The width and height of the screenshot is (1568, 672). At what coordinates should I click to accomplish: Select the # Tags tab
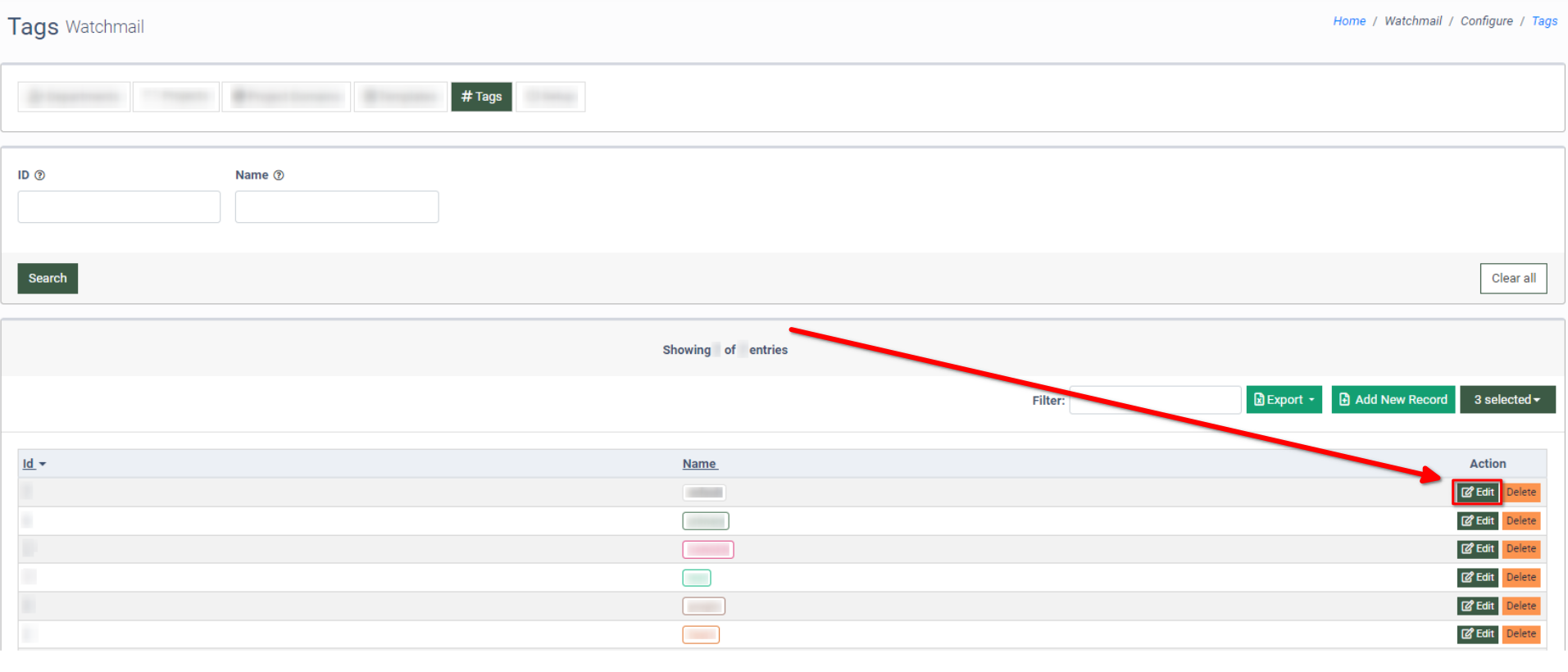click(481, 97)
